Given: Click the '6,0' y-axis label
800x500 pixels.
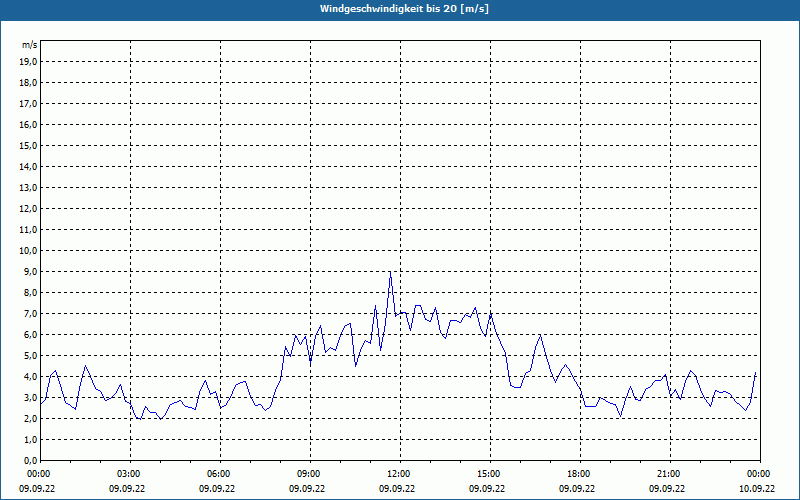Looking at the screenshot, I should [x=31, y=335].
